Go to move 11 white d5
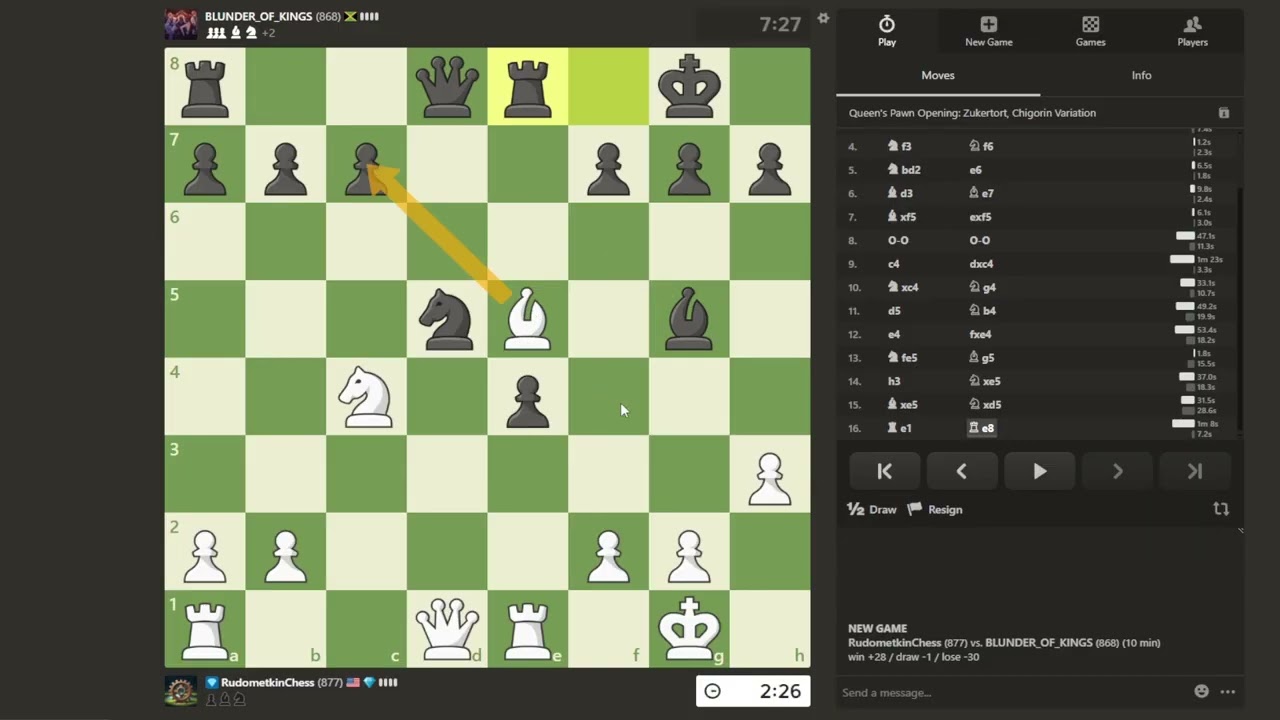 click(x=894, y=311)
